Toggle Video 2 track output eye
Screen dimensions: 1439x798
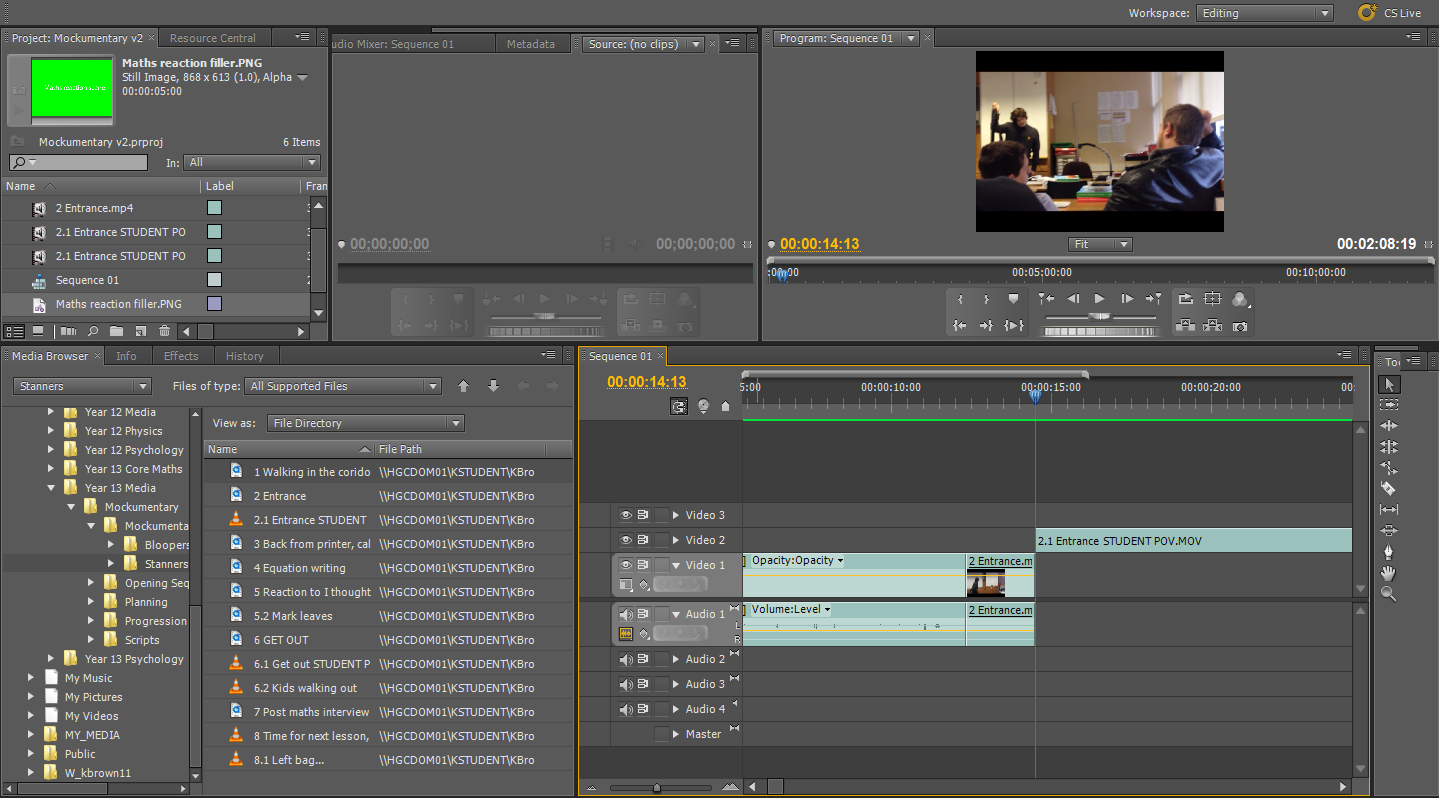click(626, 540)
